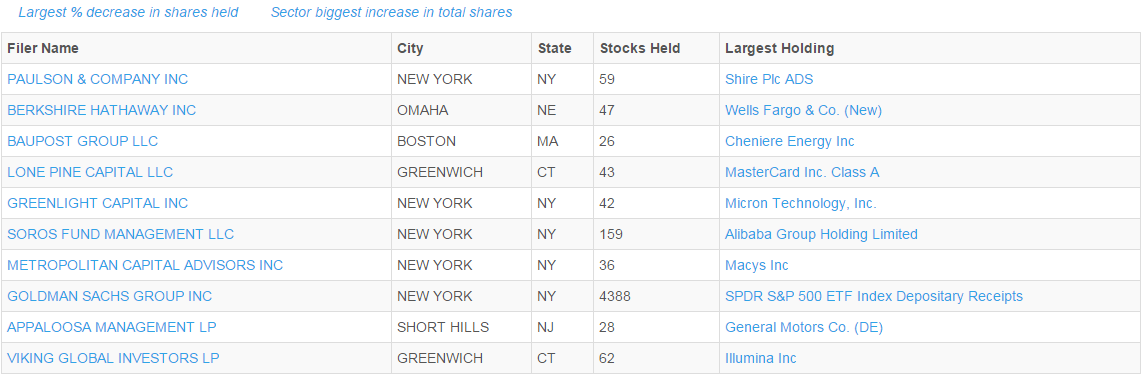Open METROPOLITAN CAPITAL ADVISORS INC link

coord(145,265)
